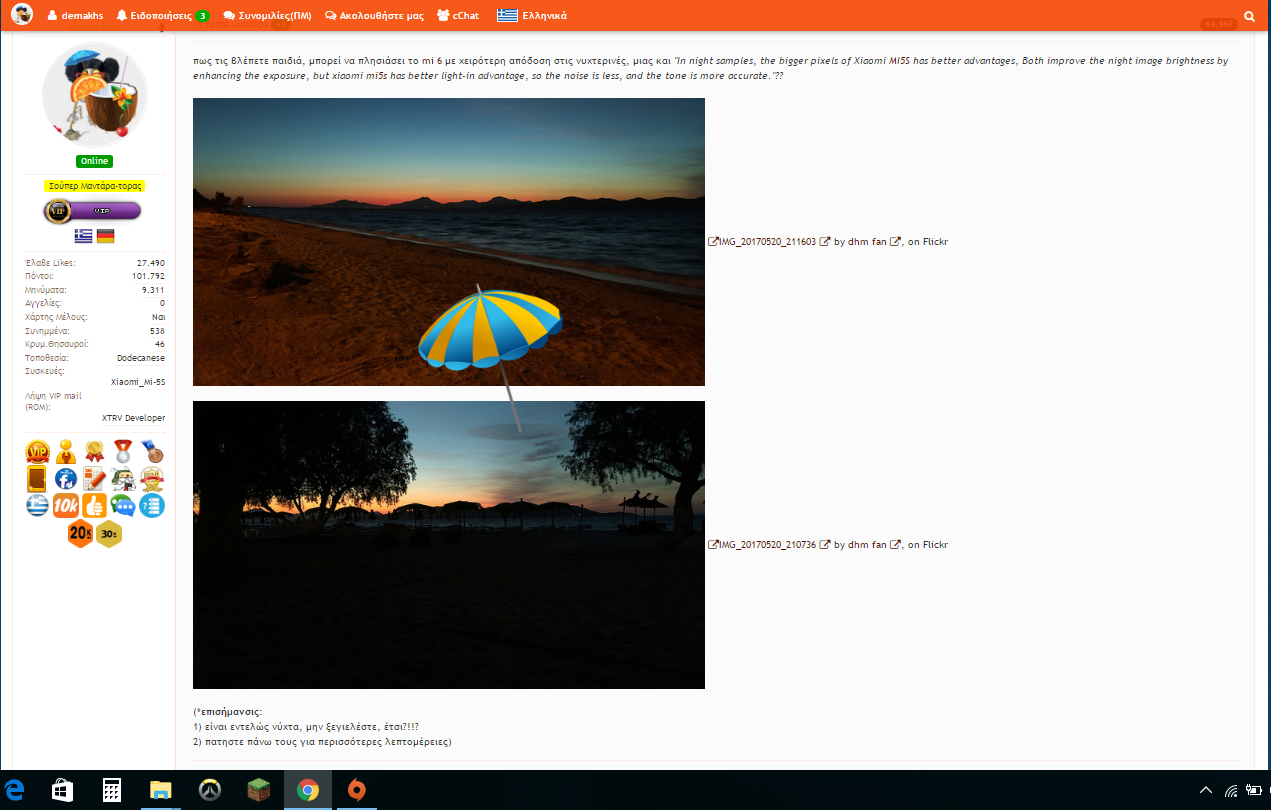Open cChat from the top bar

[x=458, y=16]
